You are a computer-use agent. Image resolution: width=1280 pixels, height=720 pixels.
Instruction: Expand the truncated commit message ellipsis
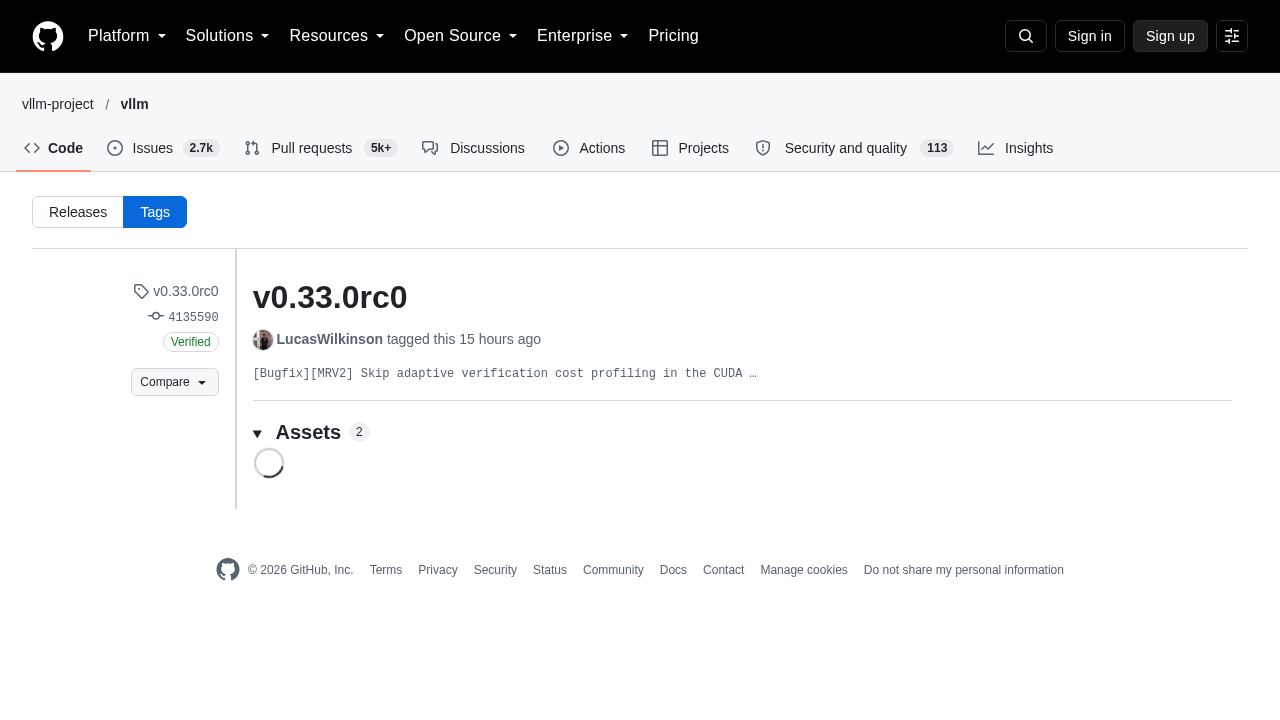tap(753, 374)
